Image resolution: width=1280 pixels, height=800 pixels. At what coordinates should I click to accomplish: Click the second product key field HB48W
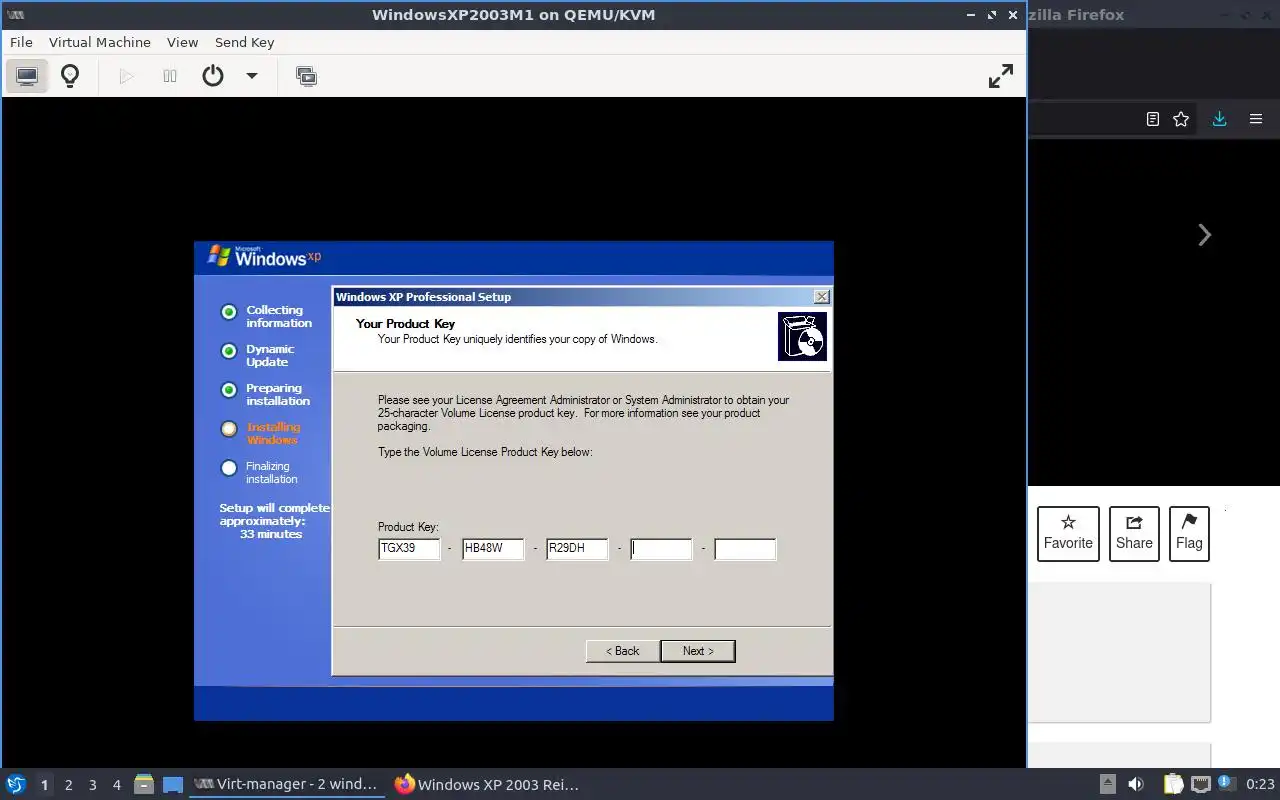click(493, 549)
